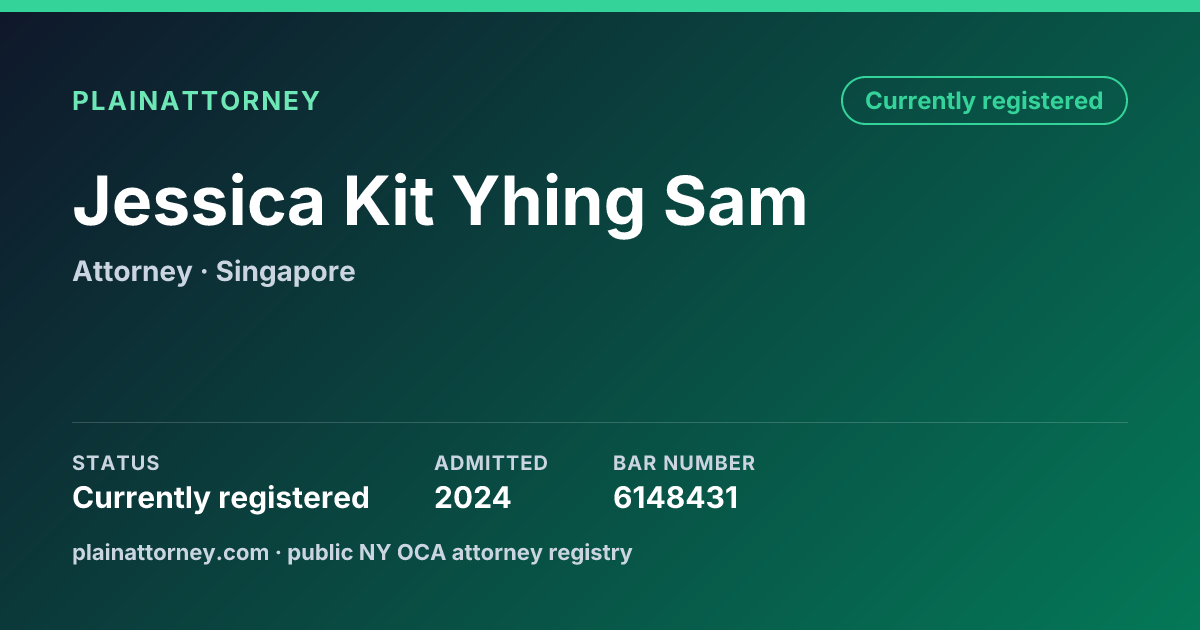Click the horizontal divider line above STATUS
The width and height of the screenshot is (1200, 630).
pyautogui.click(x=600, y=422)
